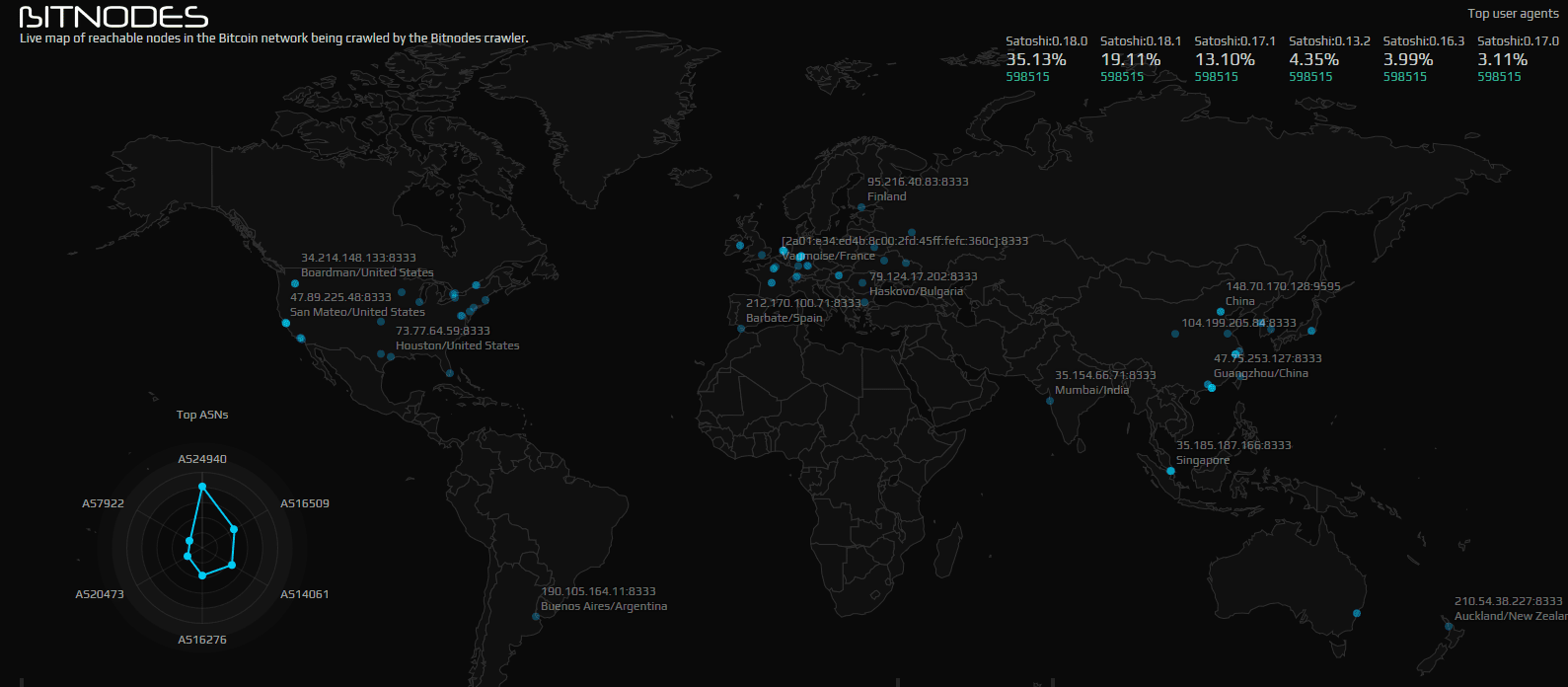Viewport: 1568px width, 687px height.
Task: Click node label 47.89.225.48:8333 San Mateo
Action: pyautogui.click(x=357, y=304)
